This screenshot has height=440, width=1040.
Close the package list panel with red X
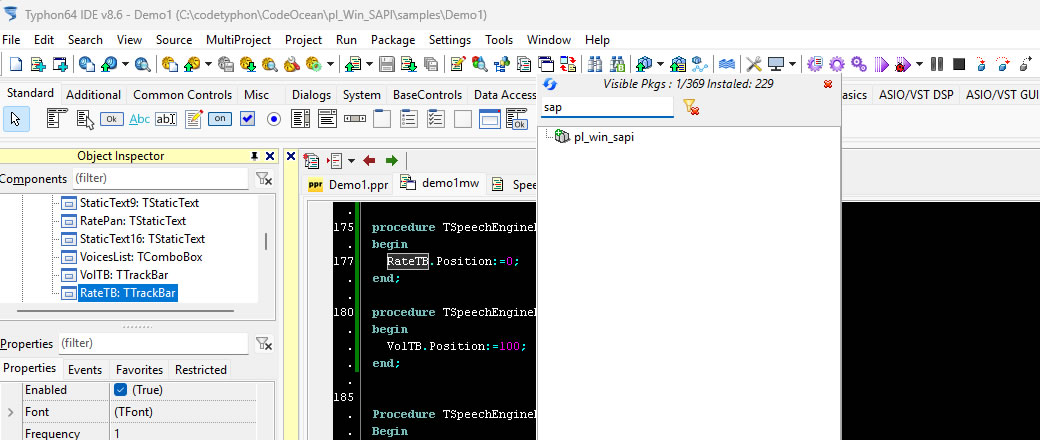click(x=828, y=84)
